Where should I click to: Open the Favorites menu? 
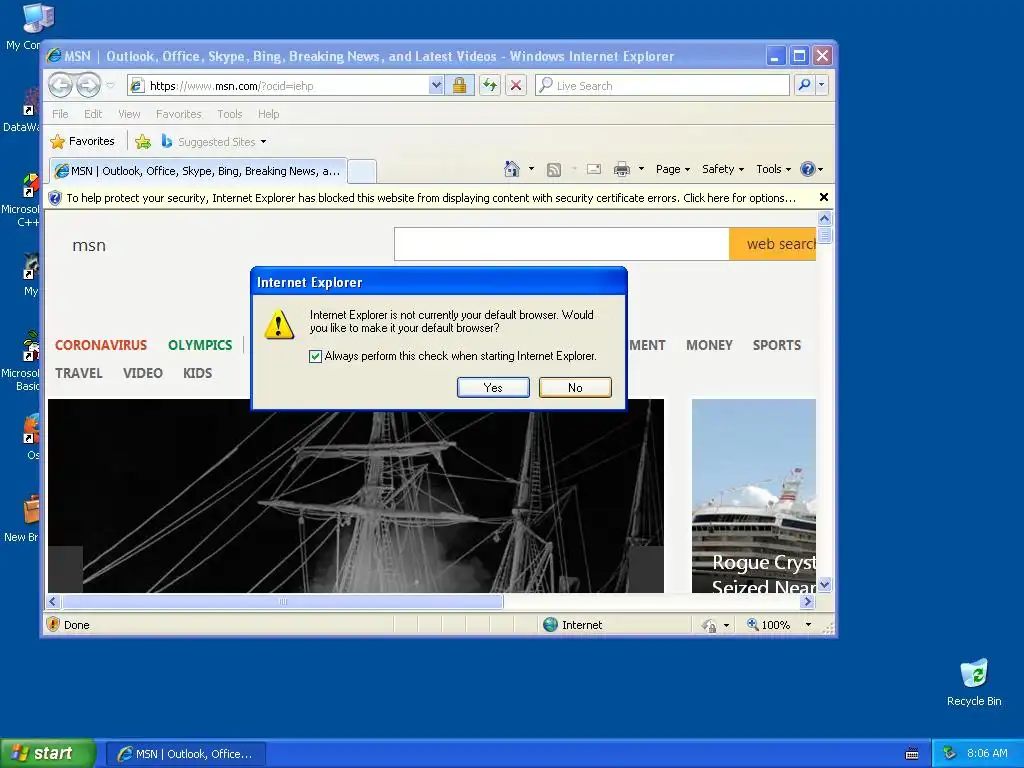tap(178, 114)
